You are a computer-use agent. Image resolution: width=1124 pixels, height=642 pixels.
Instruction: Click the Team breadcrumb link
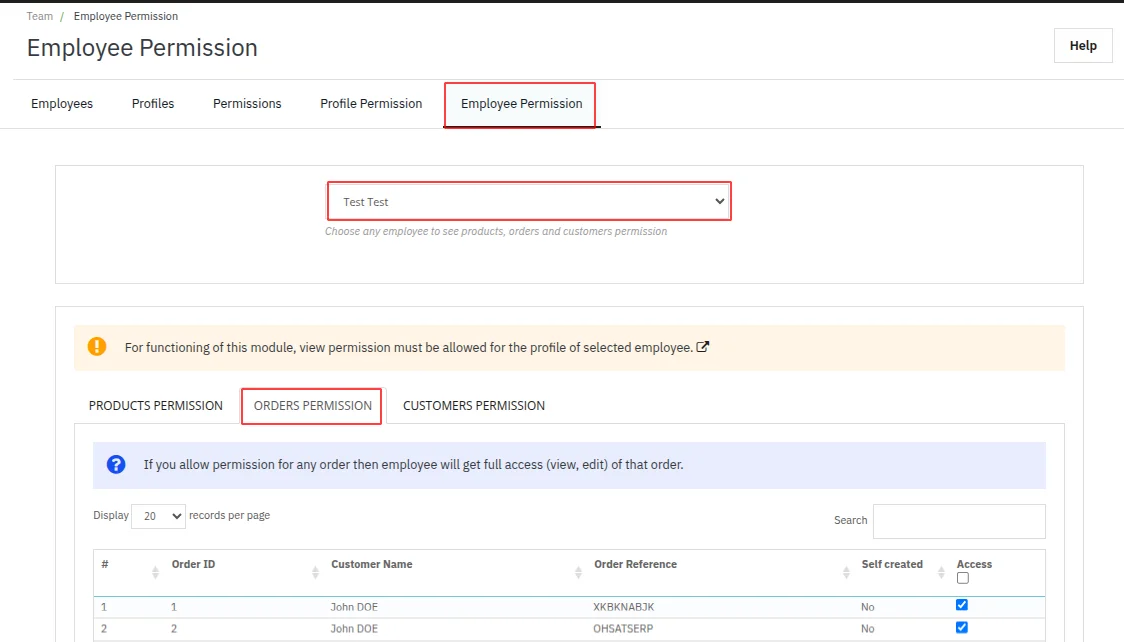[x=40, y=17]
